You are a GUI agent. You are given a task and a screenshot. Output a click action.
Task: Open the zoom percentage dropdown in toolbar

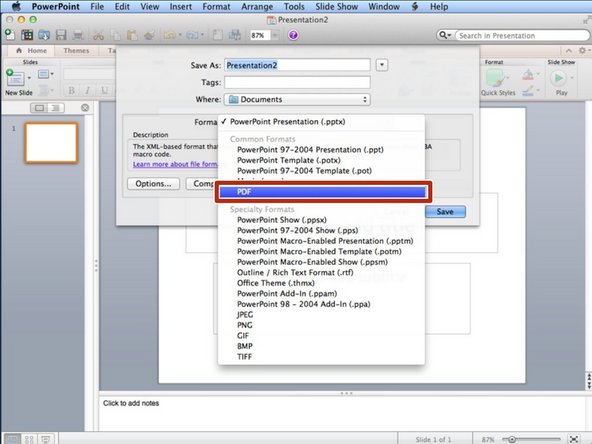(275, 35)
